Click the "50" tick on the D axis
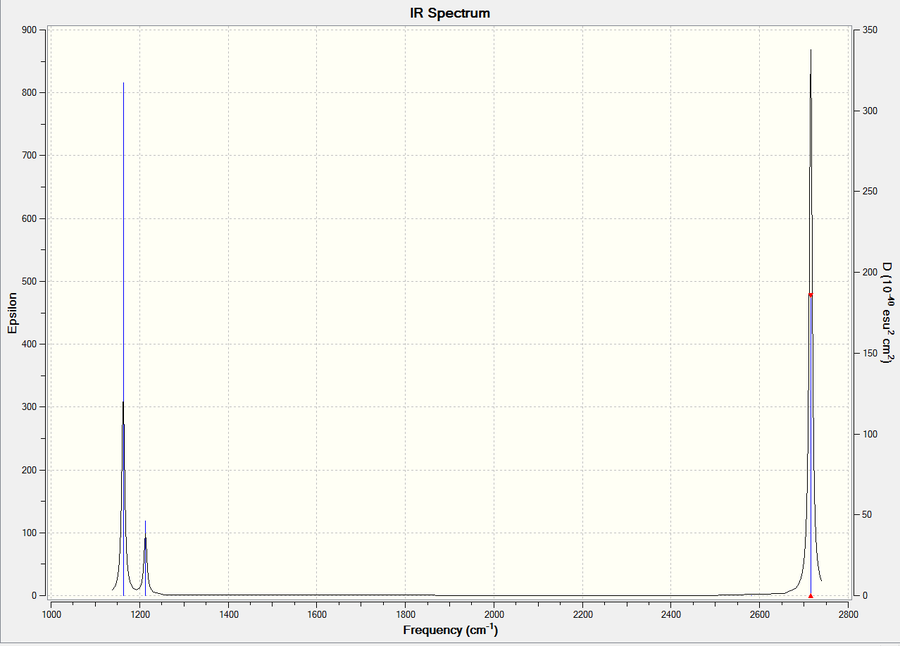 (868, 515)
